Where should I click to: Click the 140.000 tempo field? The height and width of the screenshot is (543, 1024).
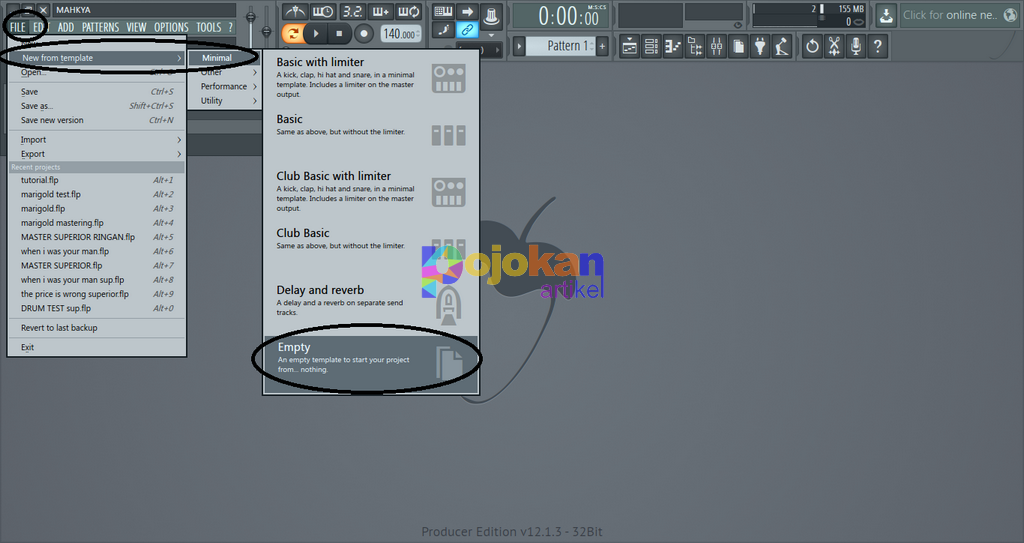tap(401, 34)
